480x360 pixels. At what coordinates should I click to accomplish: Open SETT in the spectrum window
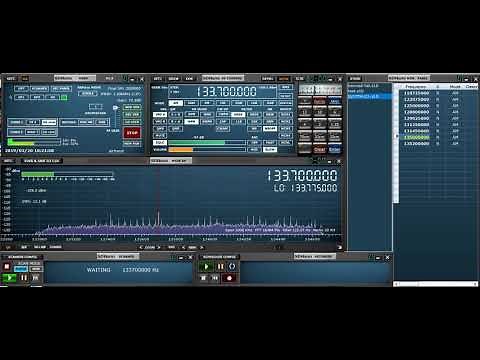[x=8, y=161]
